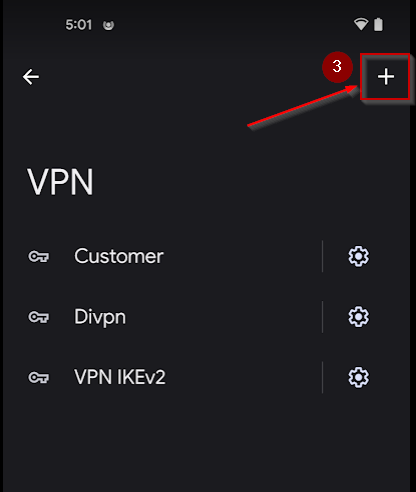Screen dimensions: 416x492
Task: Click the notification face icon near clock
Action: 108,25
